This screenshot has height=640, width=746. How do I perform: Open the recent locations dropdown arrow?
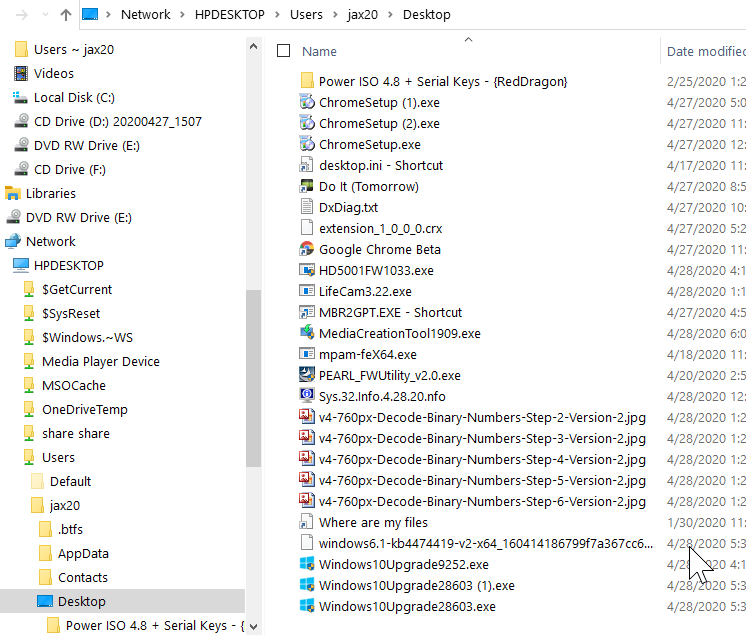pos(45,15)
